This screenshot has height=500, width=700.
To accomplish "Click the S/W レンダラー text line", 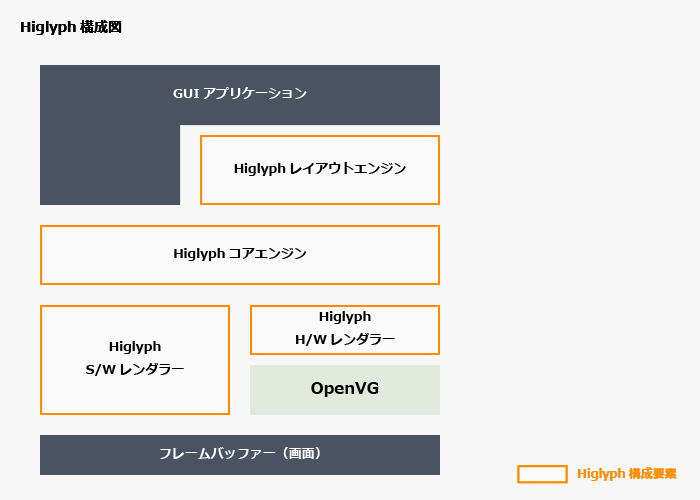I will pos(135,370).
